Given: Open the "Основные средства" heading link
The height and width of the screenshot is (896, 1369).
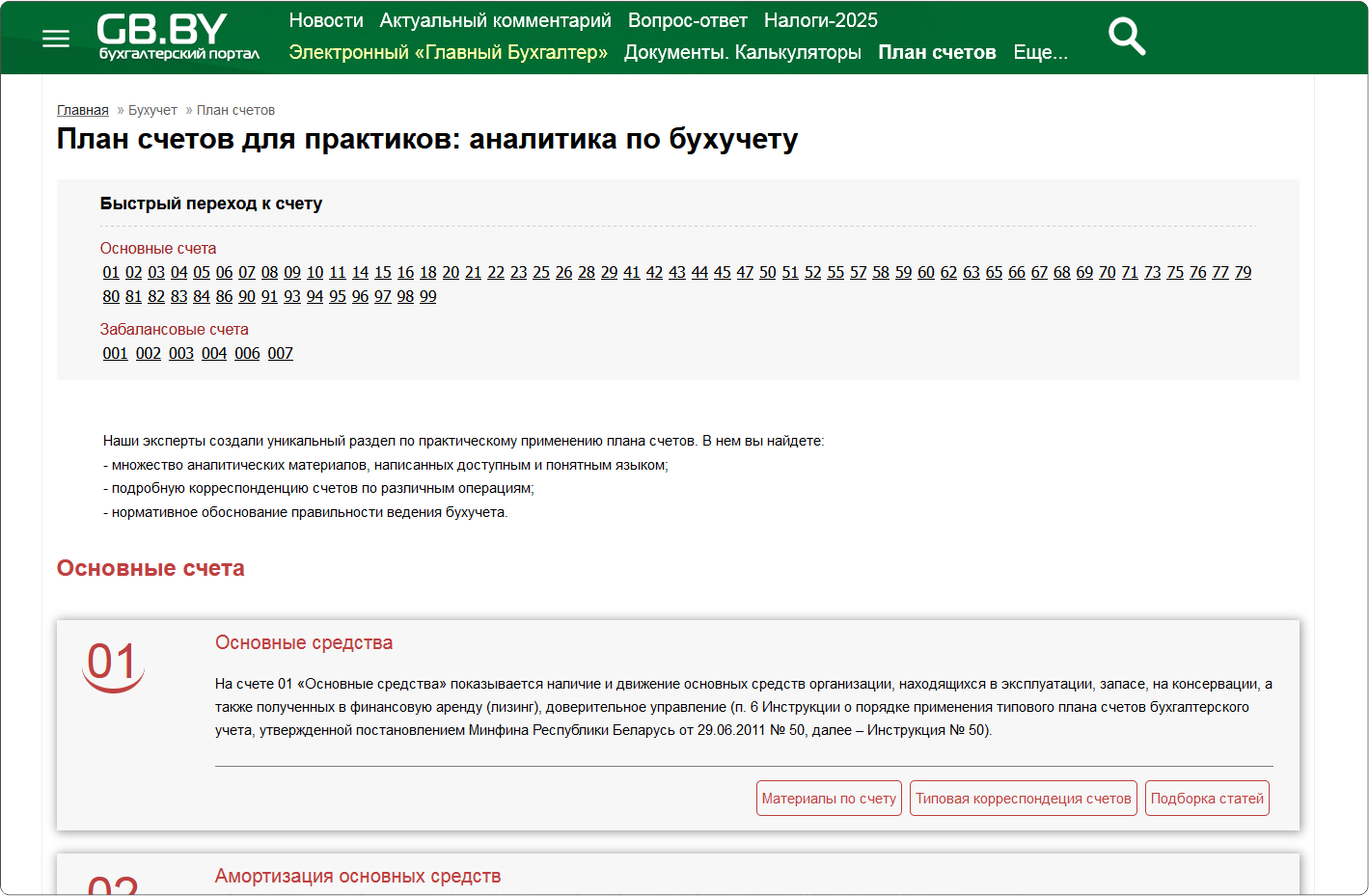Looking at the screenshot, I should (x=304, y=643).
